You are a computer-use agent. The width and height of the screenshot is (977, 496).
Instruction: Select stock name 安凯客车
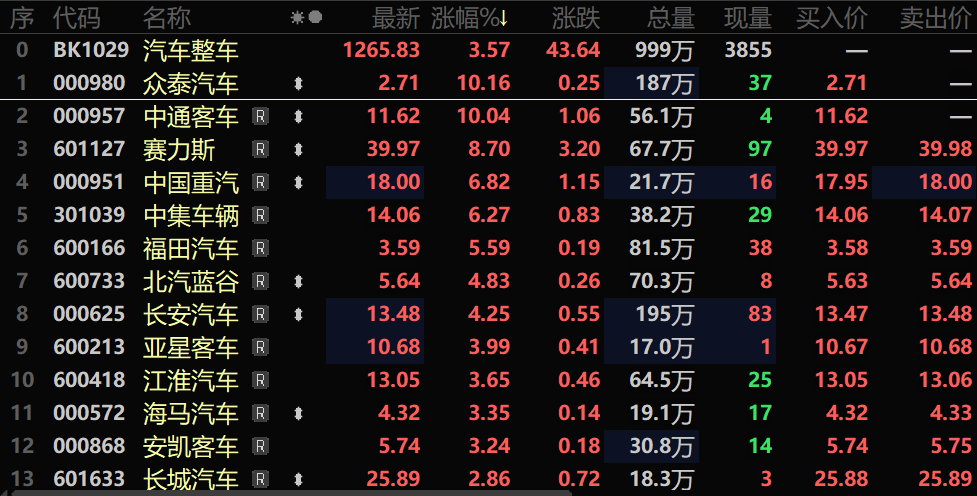point(191,447)
